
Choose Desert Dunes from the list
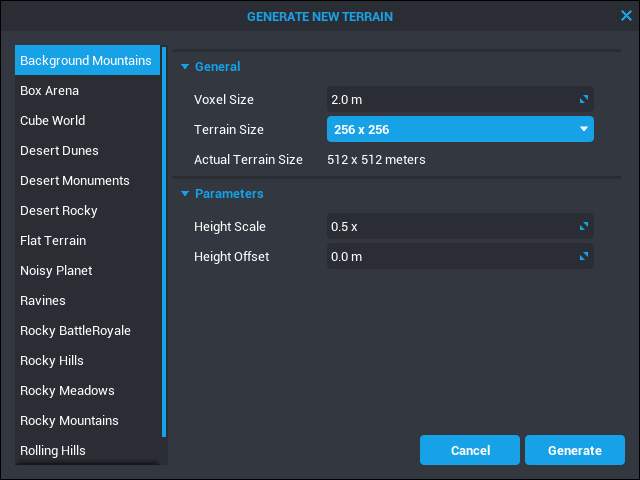pos(59,151)
